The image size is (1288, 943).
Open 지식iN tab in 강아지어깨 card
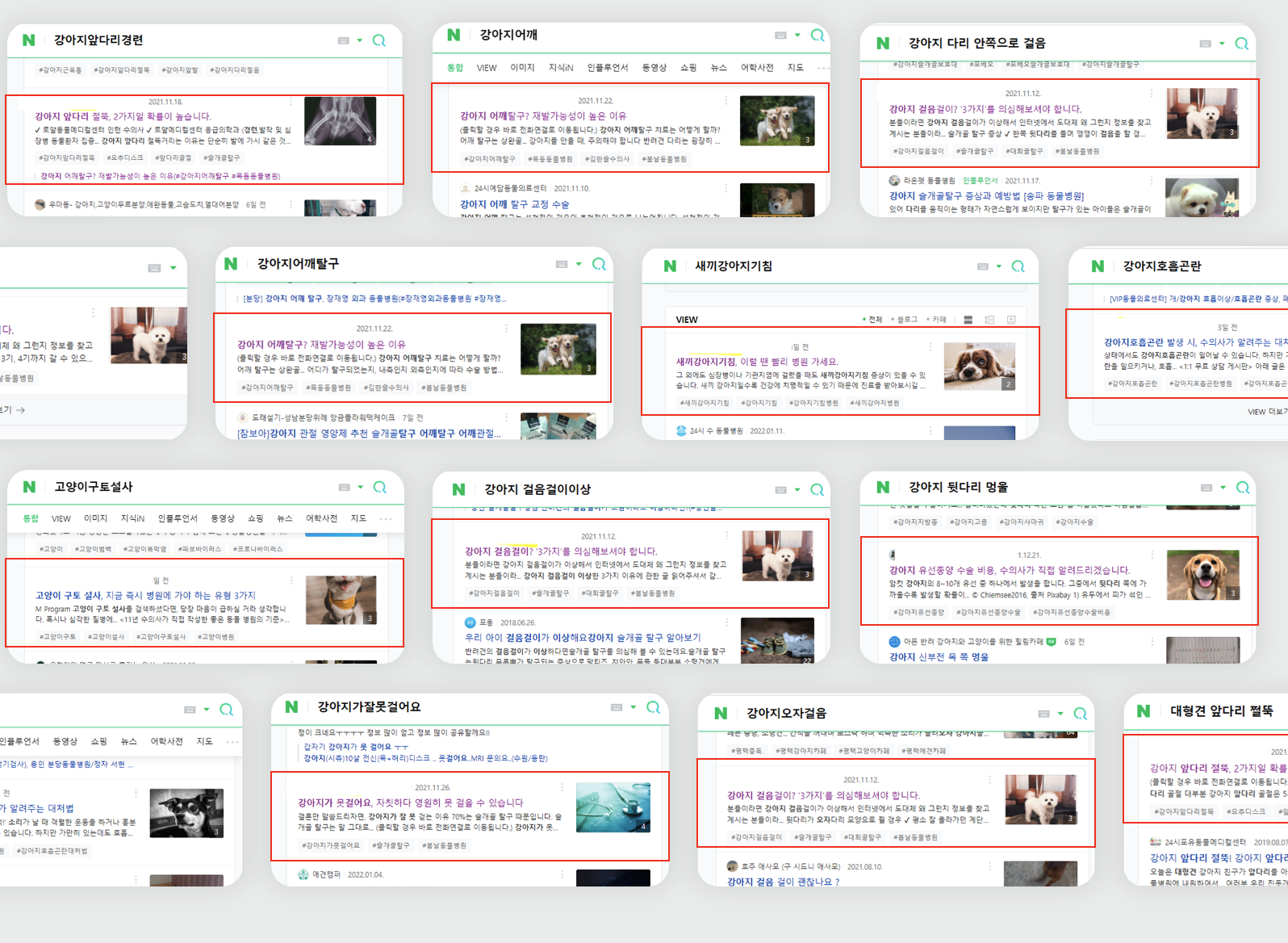tap(561, 68)
